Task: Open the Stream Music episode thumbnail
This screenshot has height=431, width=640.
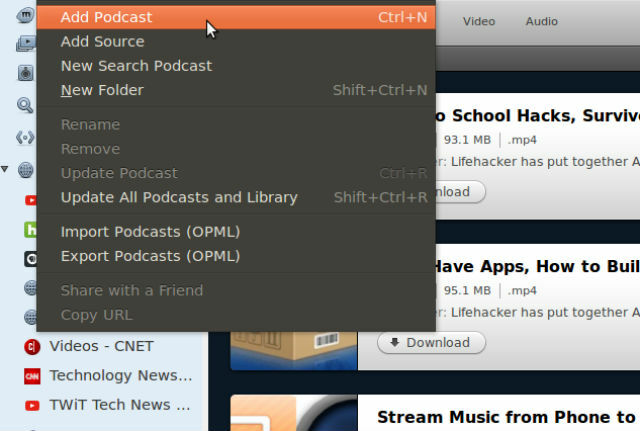Action: (x=294, y=413)
